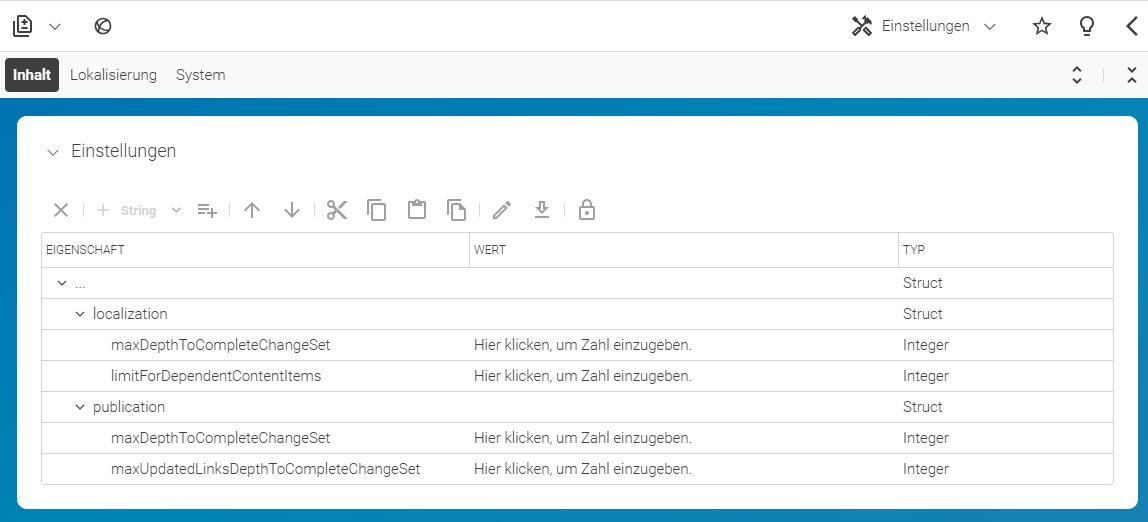Click the second stacked-pages icon after the paste icon

pyautogui.click(x=456, y=211)
